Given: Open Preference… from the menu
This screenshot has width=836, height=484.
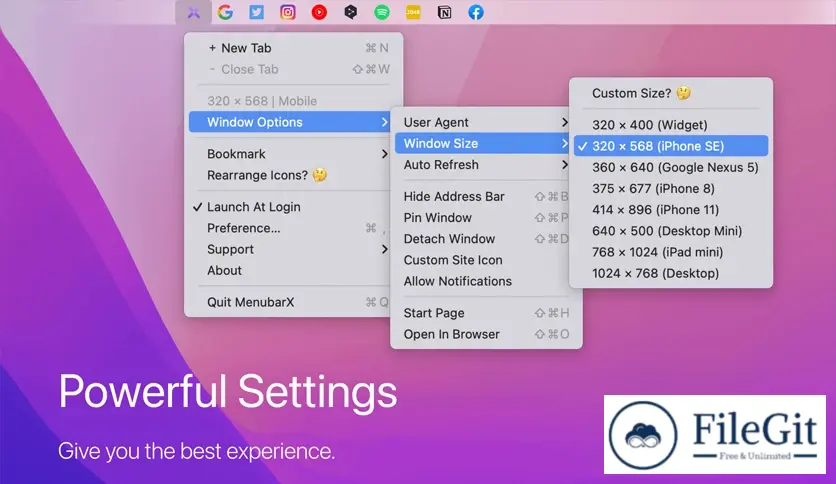Looking at the screenshot, I should [291, 228].
